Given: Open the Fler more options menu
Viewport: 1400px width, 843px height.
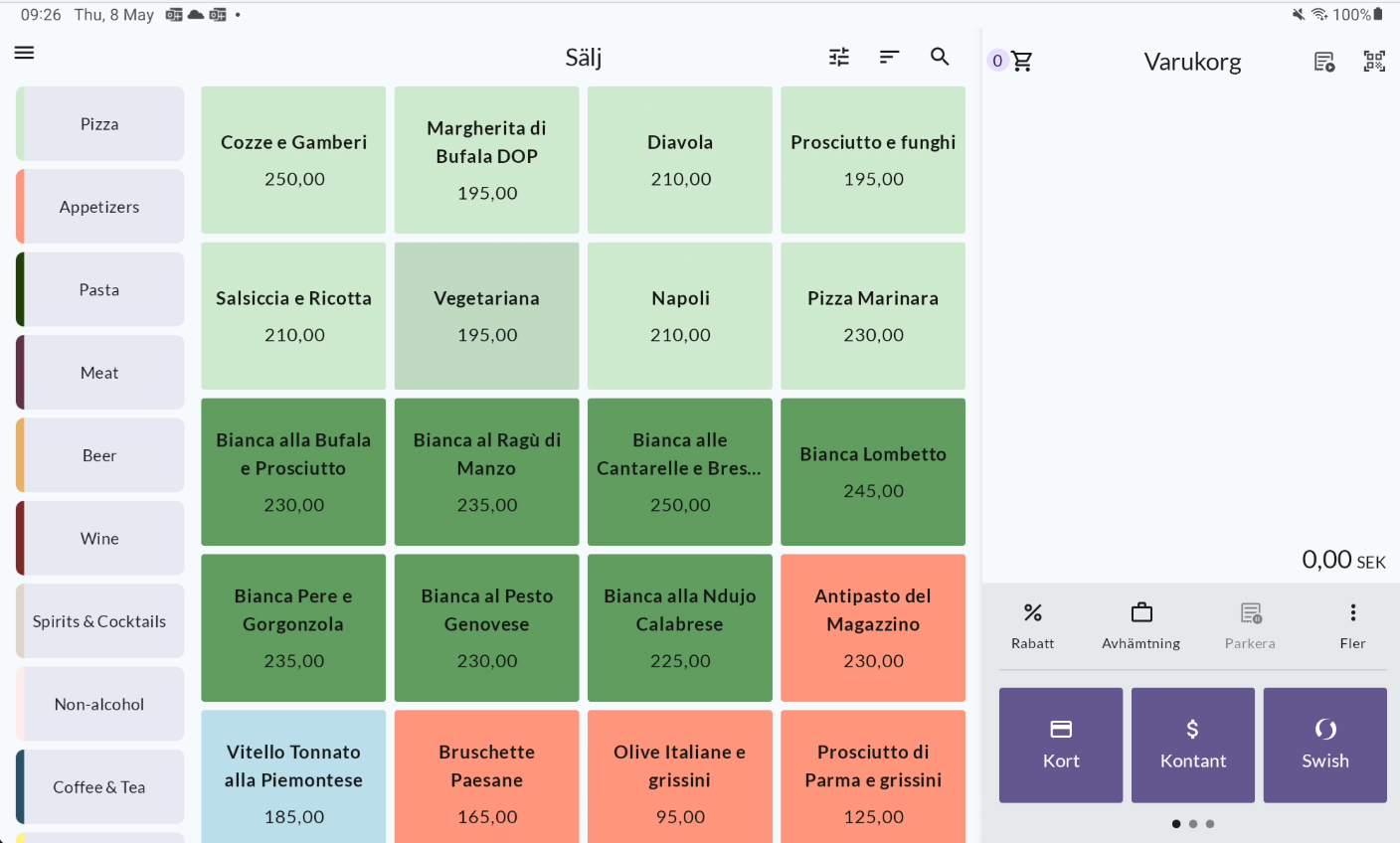Looking at the screenshot, I should [1352, 625].
